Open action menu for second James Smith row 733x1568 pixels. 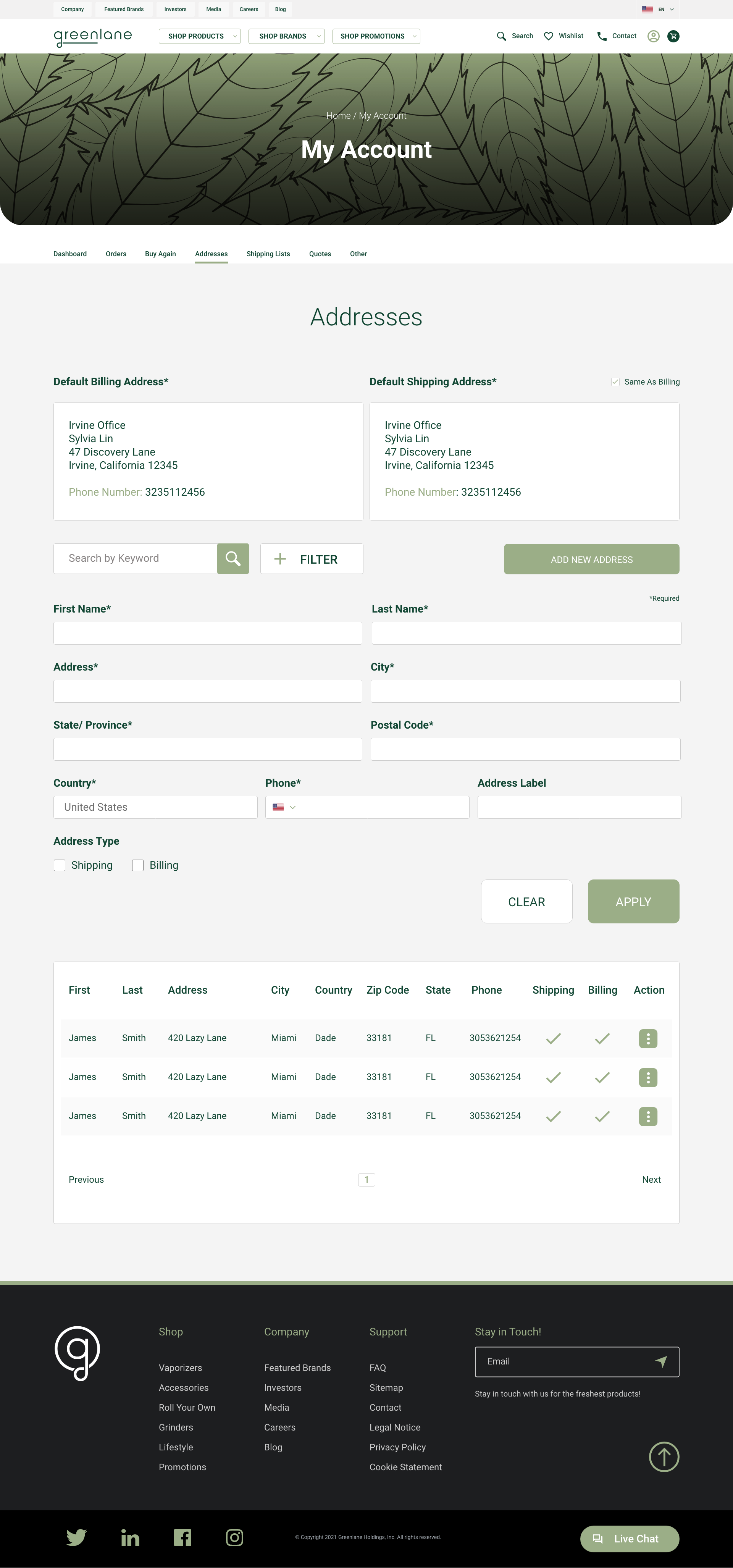tap(648, 1077)
